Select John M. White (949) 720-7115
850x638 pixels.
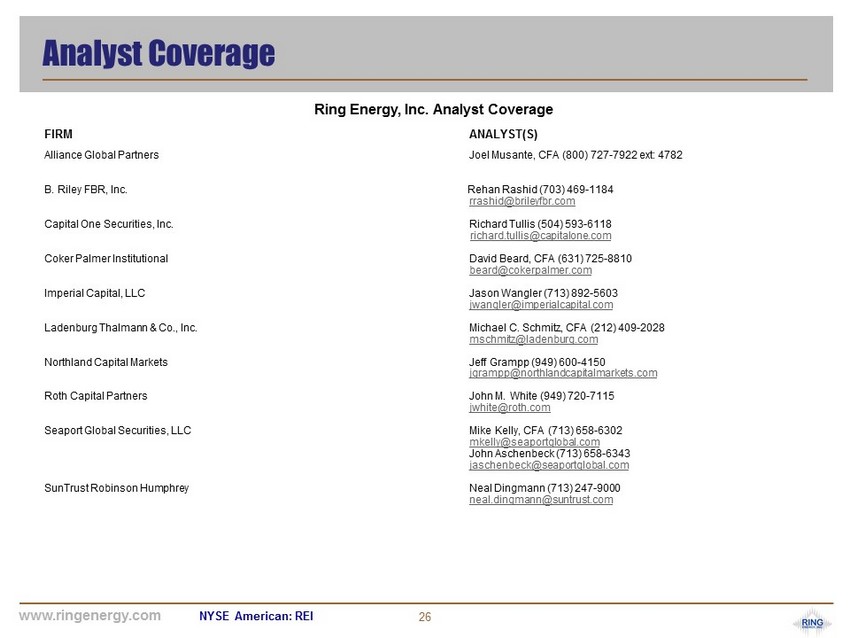coord(542,396)
